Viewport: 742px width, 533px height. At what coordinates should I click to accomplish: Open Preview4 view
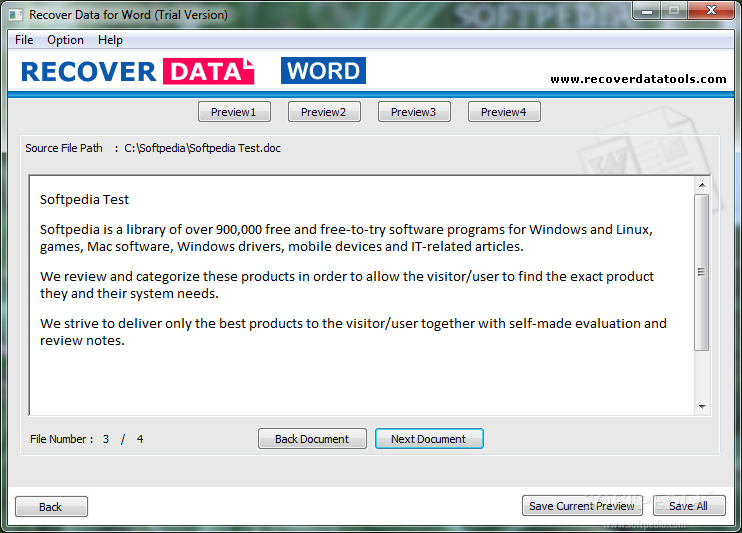coord(504,112)
